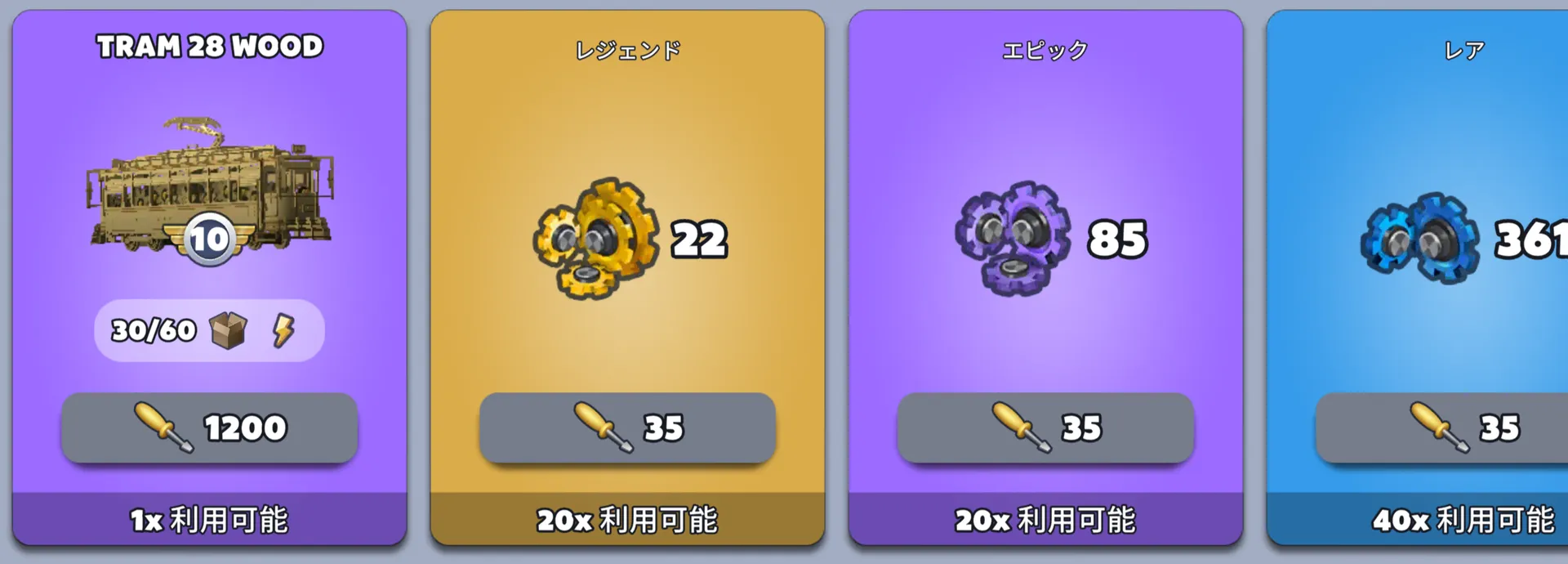Select the エピック card heading
Screen dimensions: 1568x564
(x=1045, y=51)
